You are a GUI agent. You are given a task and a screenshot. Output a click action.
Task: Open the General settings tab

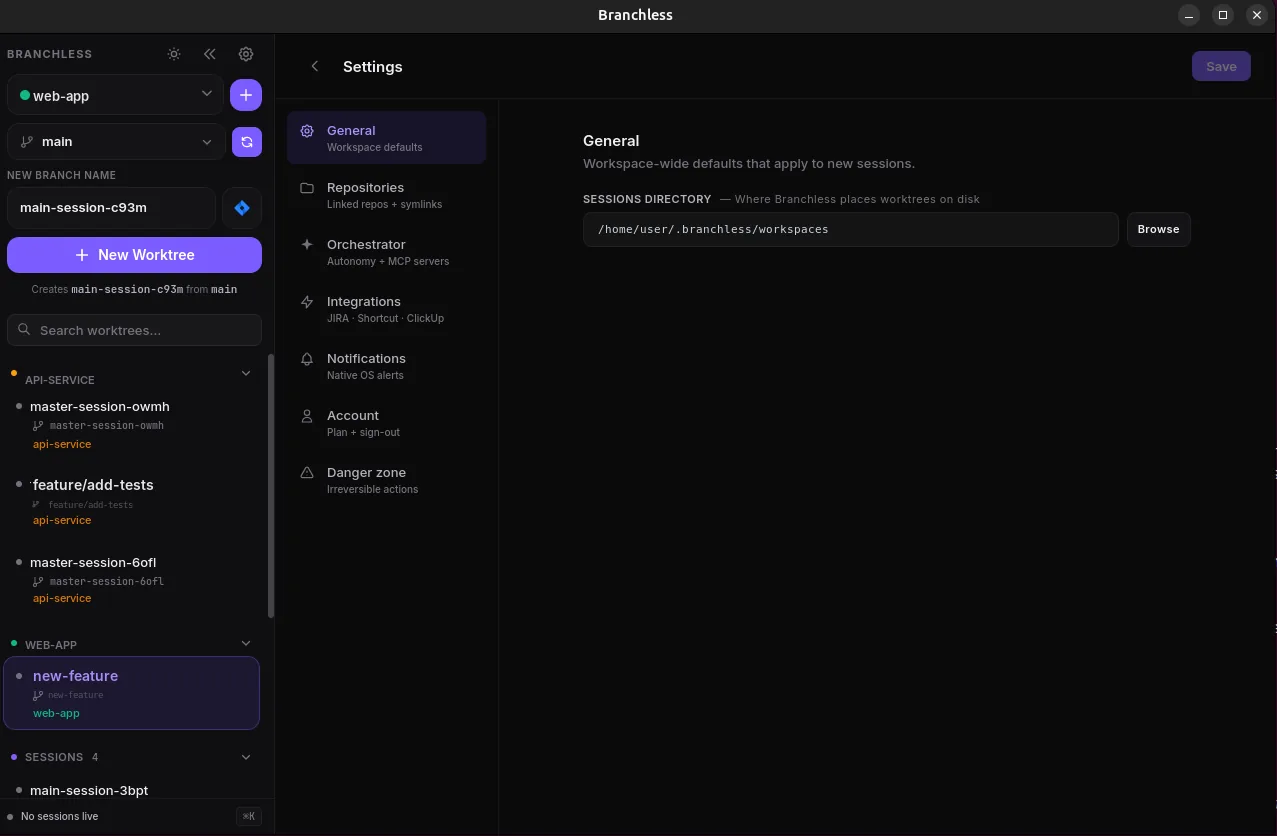point(386,138)
